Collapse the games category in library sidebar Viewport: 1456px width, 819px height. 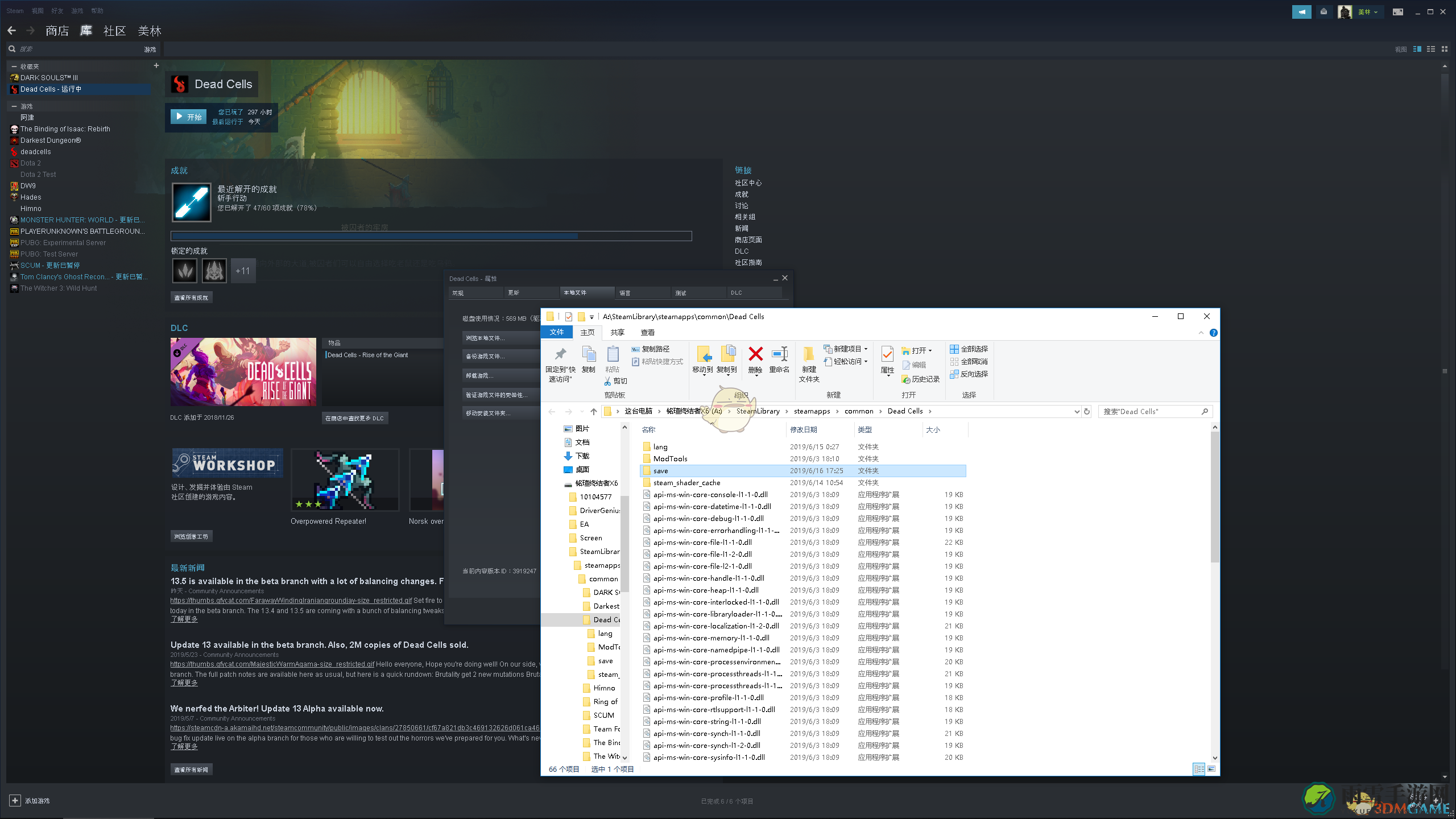[14, 106]
